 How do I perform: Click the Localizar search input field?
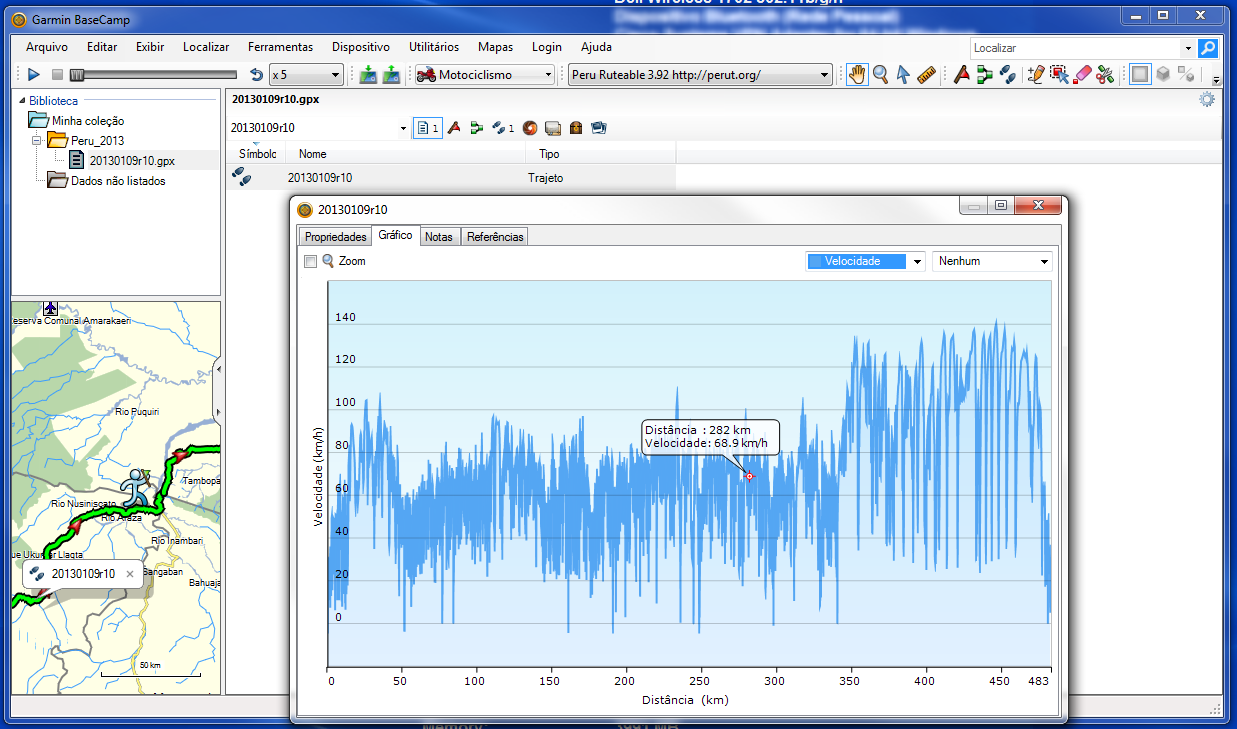pyautogui.click(x=1075, y=48)
